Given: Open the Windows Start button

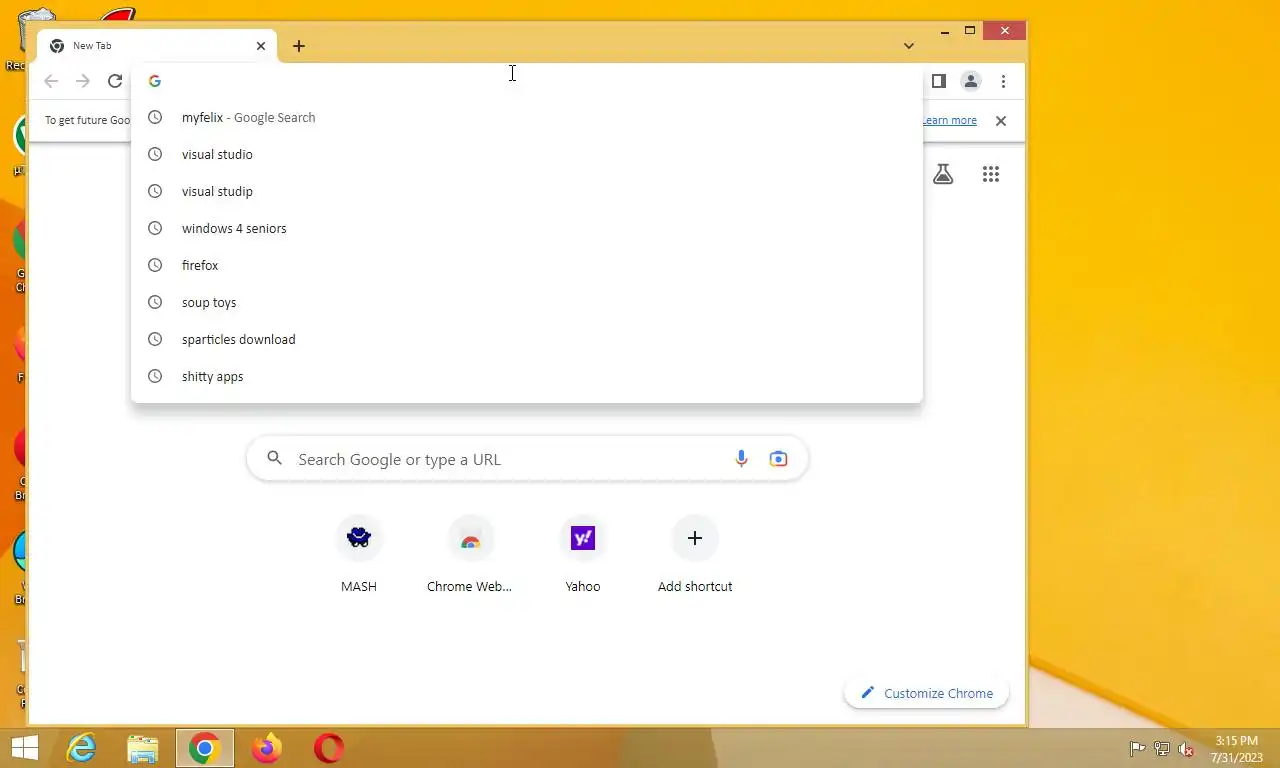Looking at the screenshot, I should point(24,748).
